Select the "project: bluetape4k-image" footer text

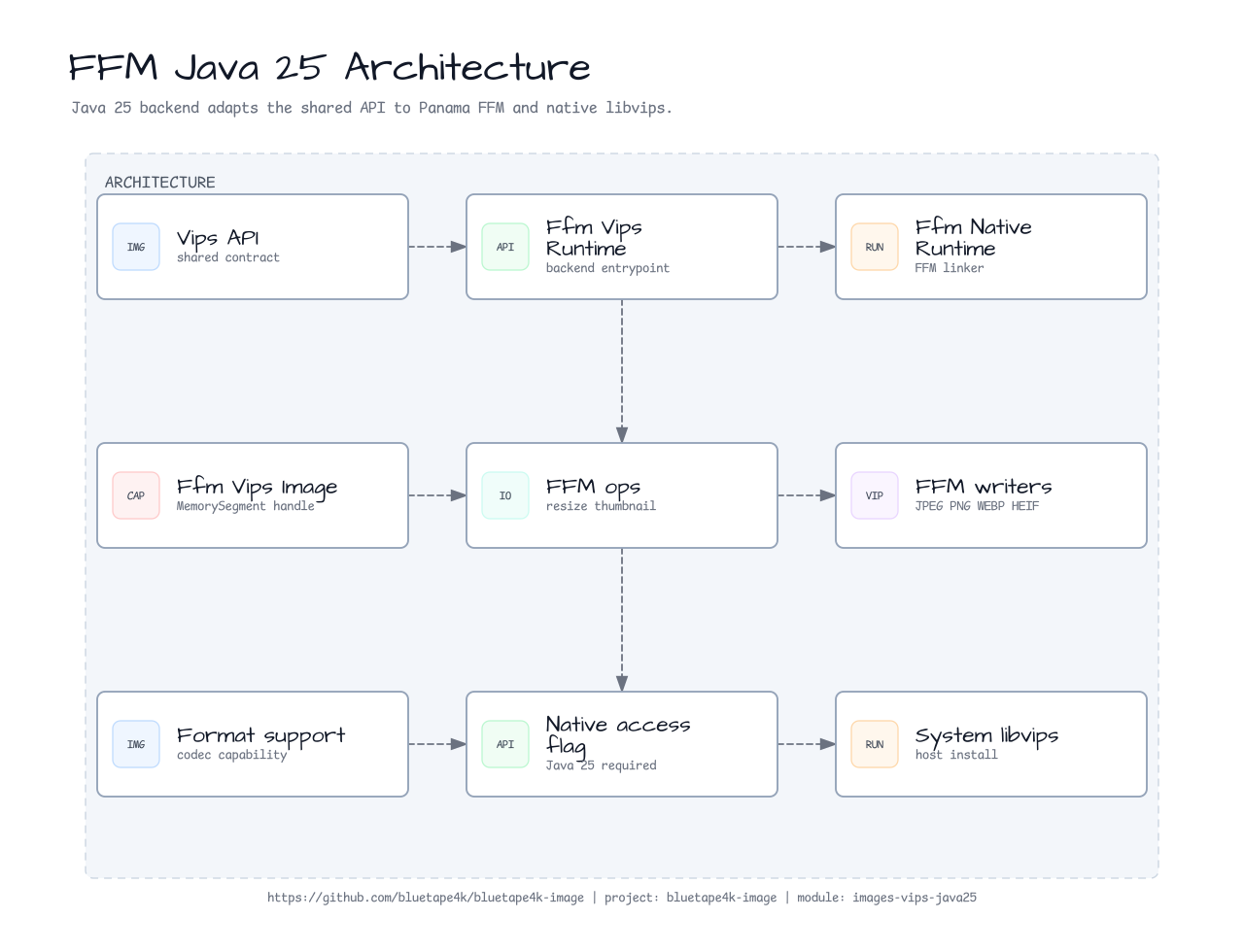click(x=691, y=898)
